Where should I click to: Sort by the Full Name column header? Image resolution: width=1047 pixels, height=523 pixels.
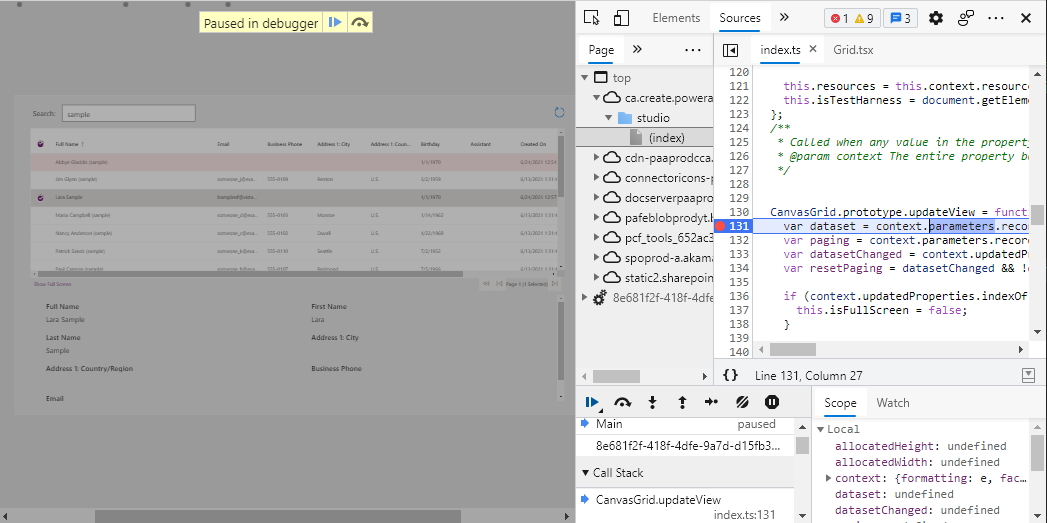pos(69,144)
